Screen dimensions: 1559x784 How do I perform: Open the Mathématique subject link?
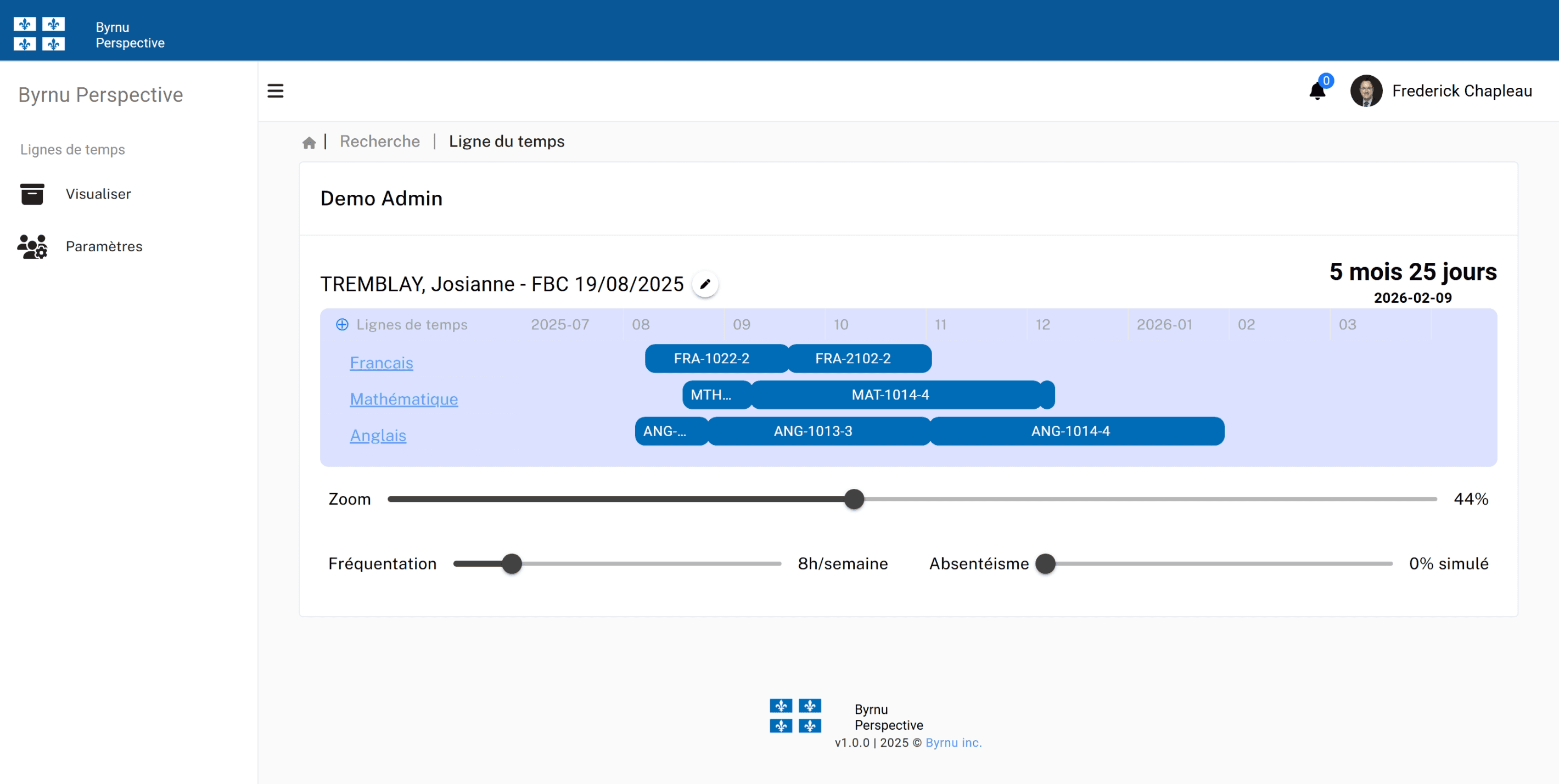tap(403, 399)
